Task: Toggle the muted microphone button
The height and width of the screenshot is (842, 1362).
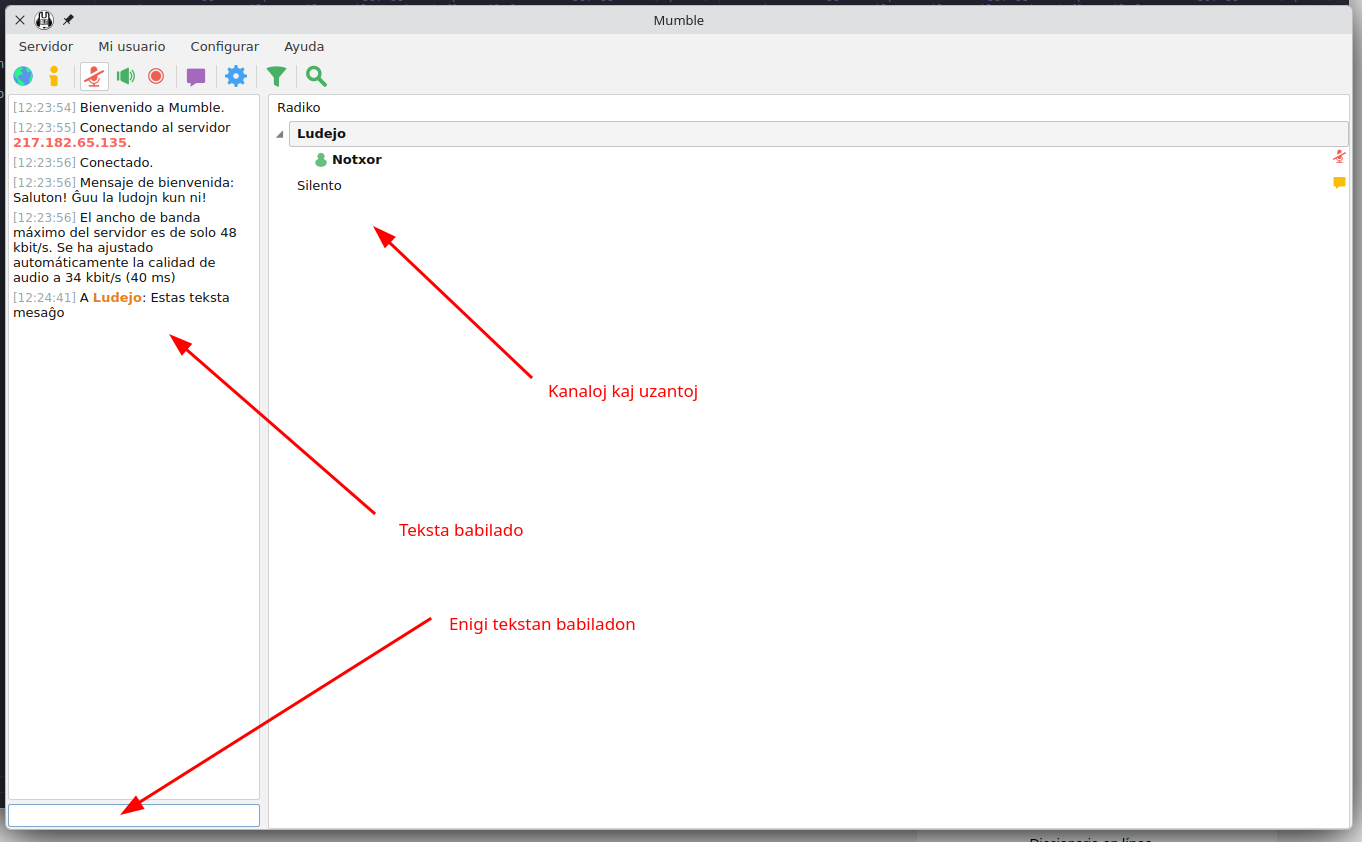Action: [94, 76]
